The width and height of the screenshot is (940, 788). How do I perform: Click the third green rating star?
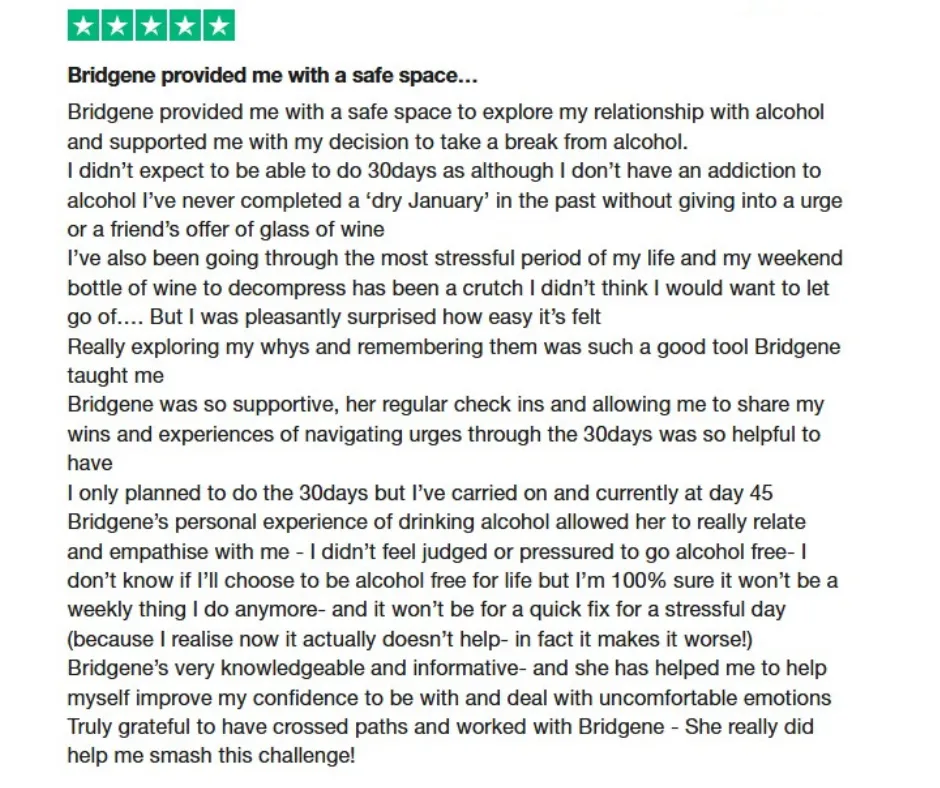[x=151, y=26]
